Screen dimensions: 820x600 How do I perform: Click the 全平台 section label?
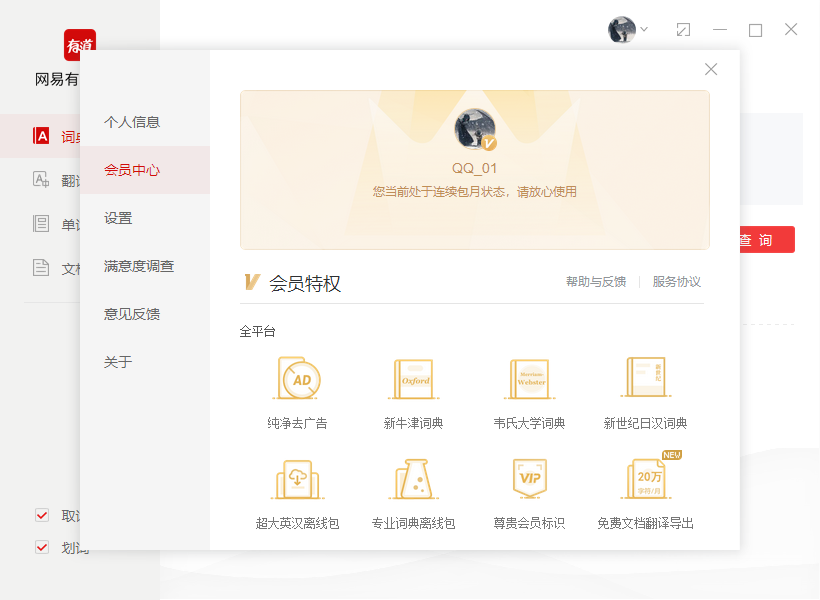pyautogui.click(x=257, y=331)
